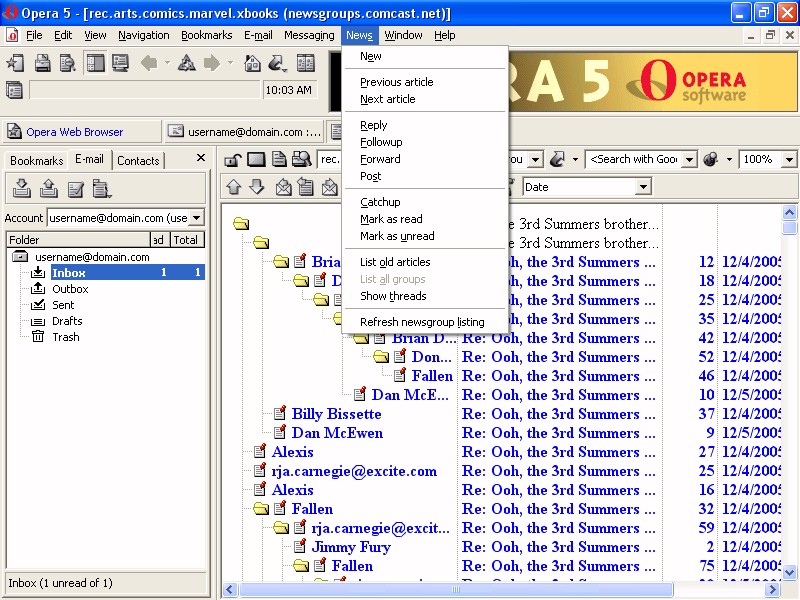Click the Opera software banner ad

pos(654,81)
